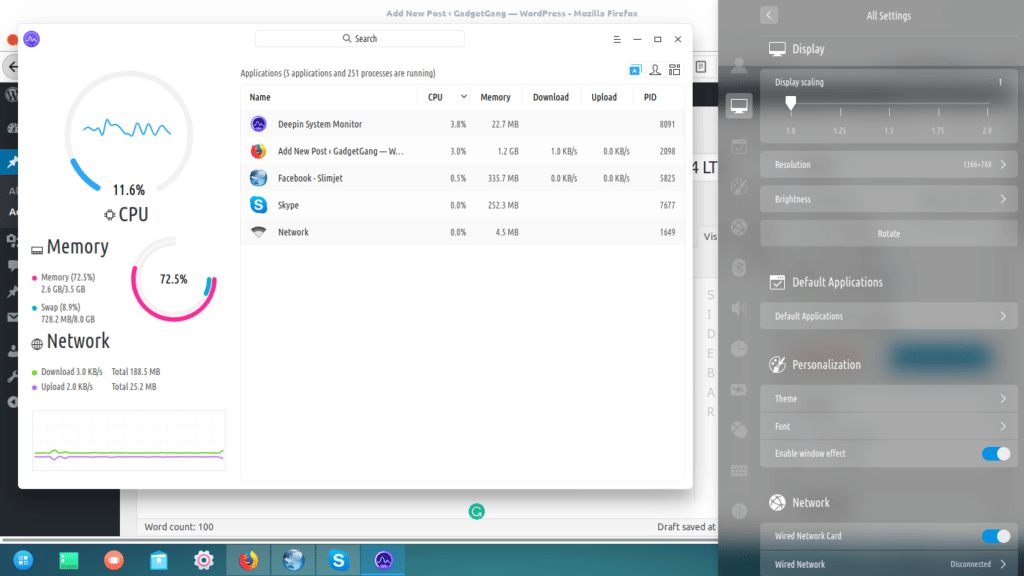Open Bluetooth settings from the sidebar
Viewport: 1024px width, 576px height.
tap(738, 268)
